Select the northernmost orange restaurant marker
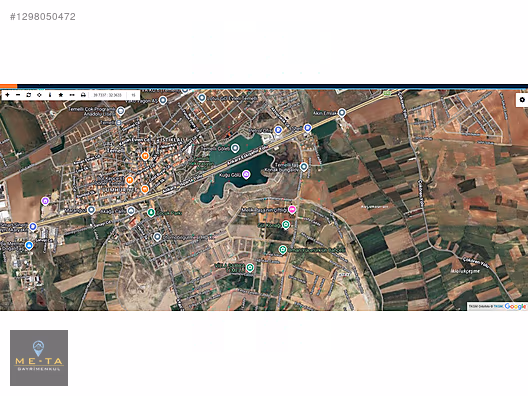Screen dimensions: 528x396 pos(145,156)
